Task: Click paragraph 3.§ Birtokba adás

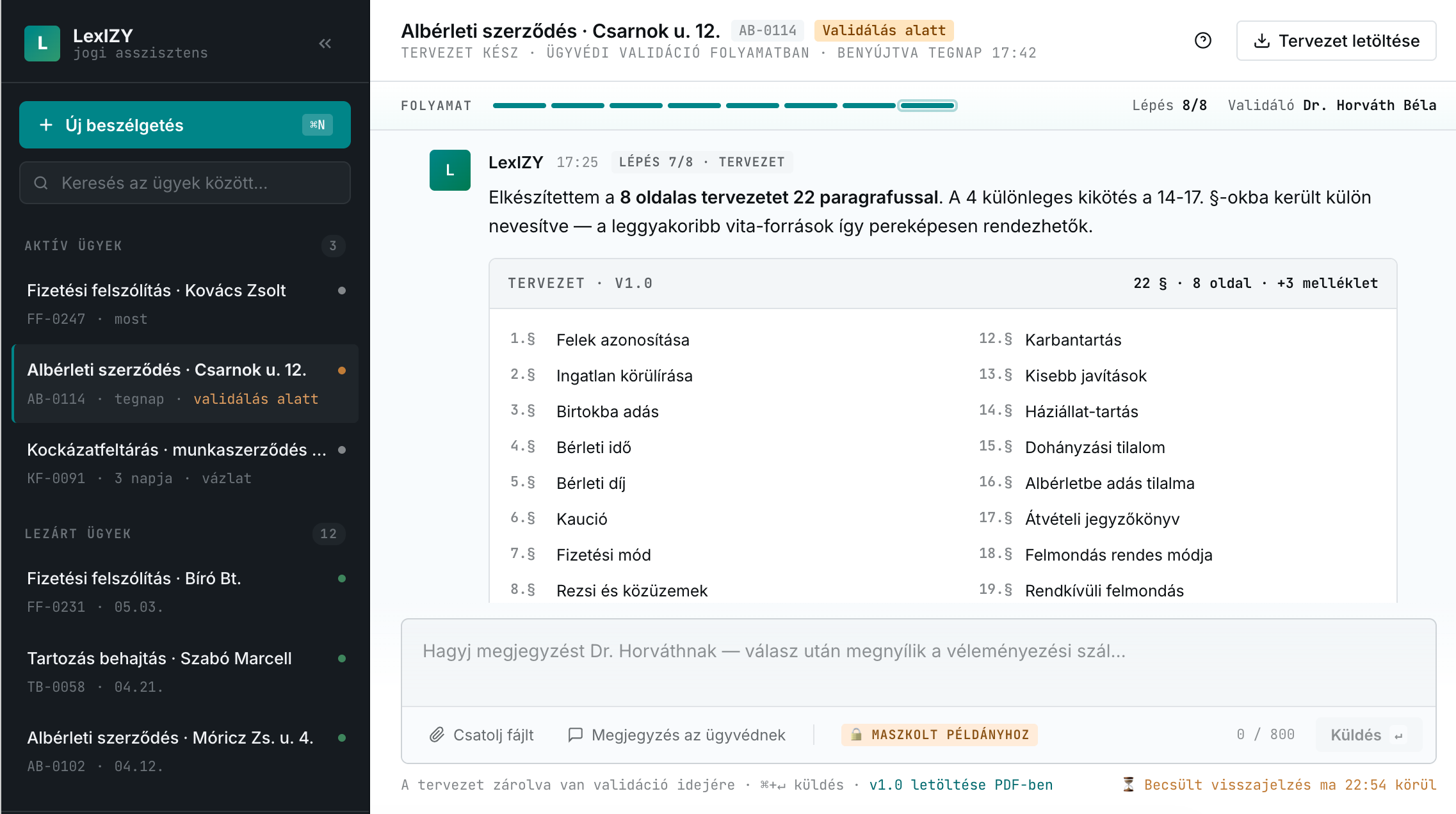Action: tap(585, 411)
